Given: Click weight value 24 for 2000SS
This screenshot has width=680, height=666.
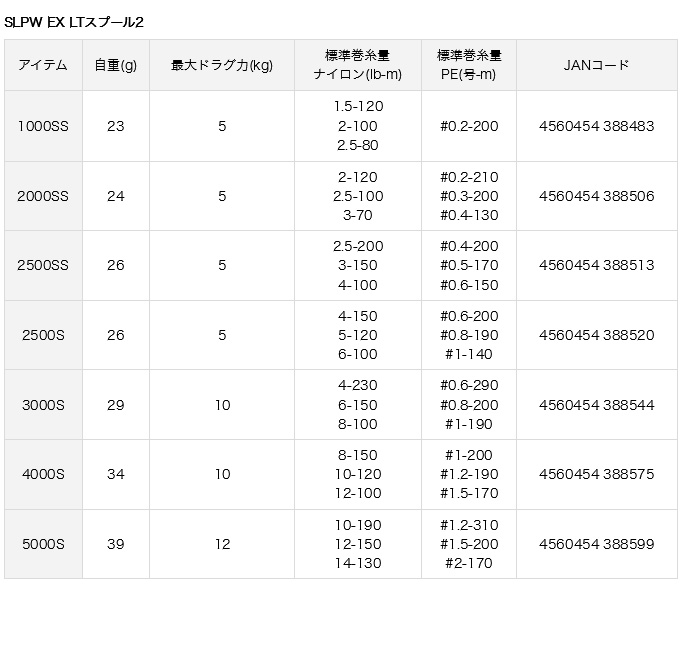Looking at the screenshot, I should coord(116,196).
